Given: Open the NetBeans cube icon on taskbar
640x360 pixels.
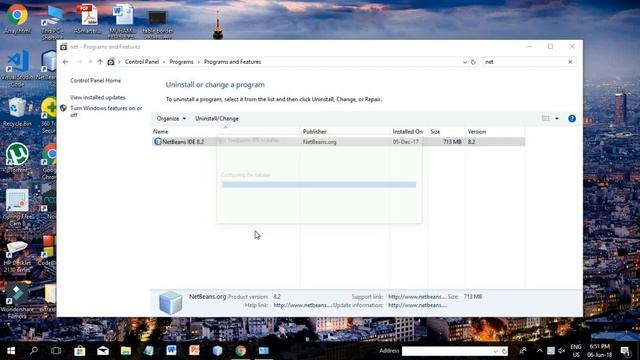Looking at the screenshot, I should click(218, 351).
